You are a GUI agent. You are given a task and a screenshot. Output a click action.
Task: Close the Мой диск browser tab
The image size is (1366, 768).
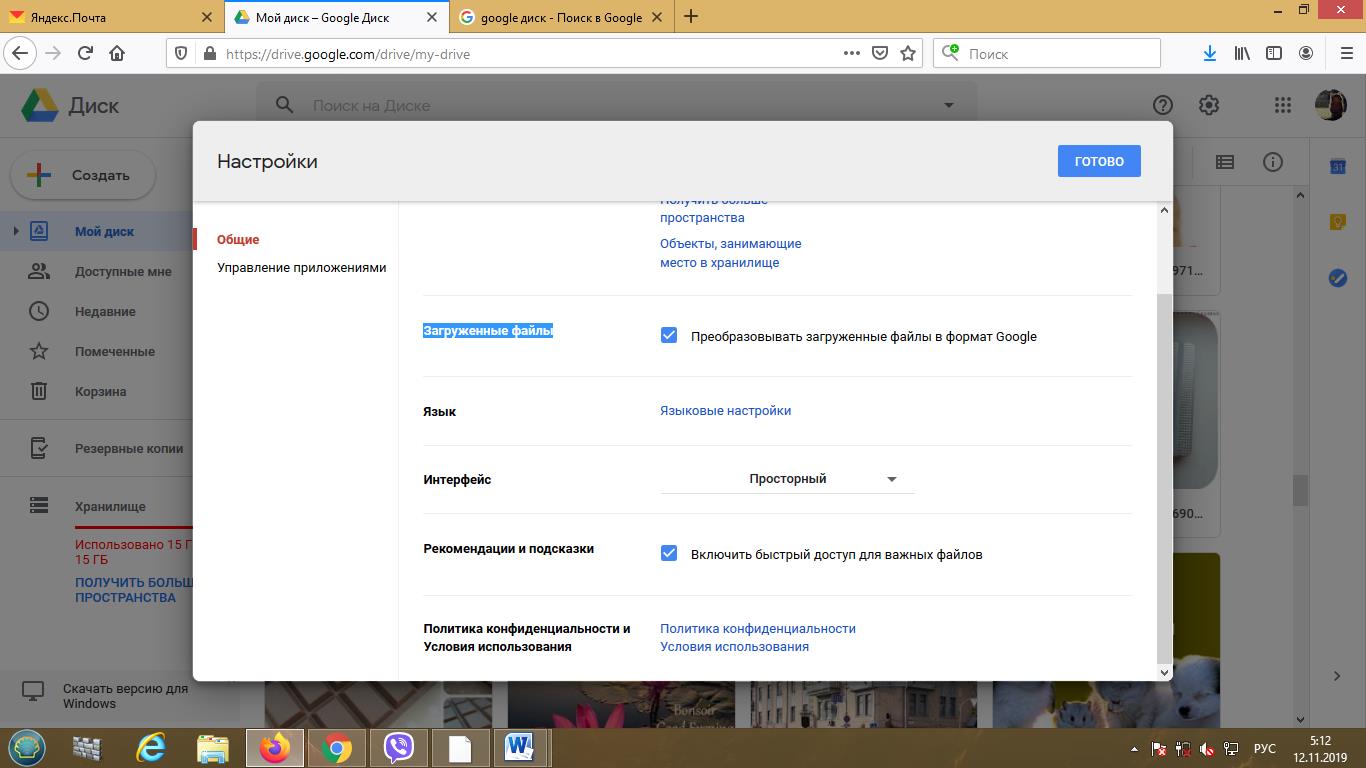point(432,17)
